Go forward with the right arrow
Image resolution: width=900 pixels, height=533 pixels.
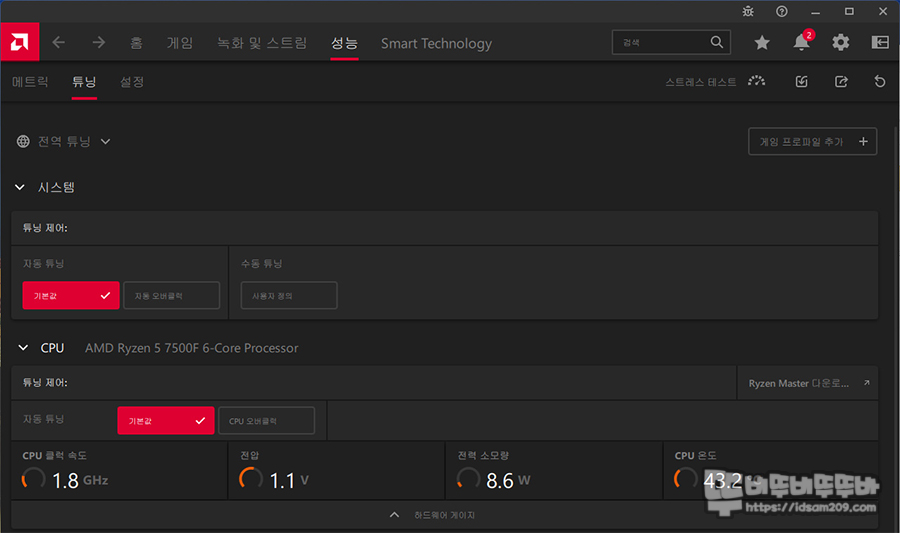[x=99, y=42]
